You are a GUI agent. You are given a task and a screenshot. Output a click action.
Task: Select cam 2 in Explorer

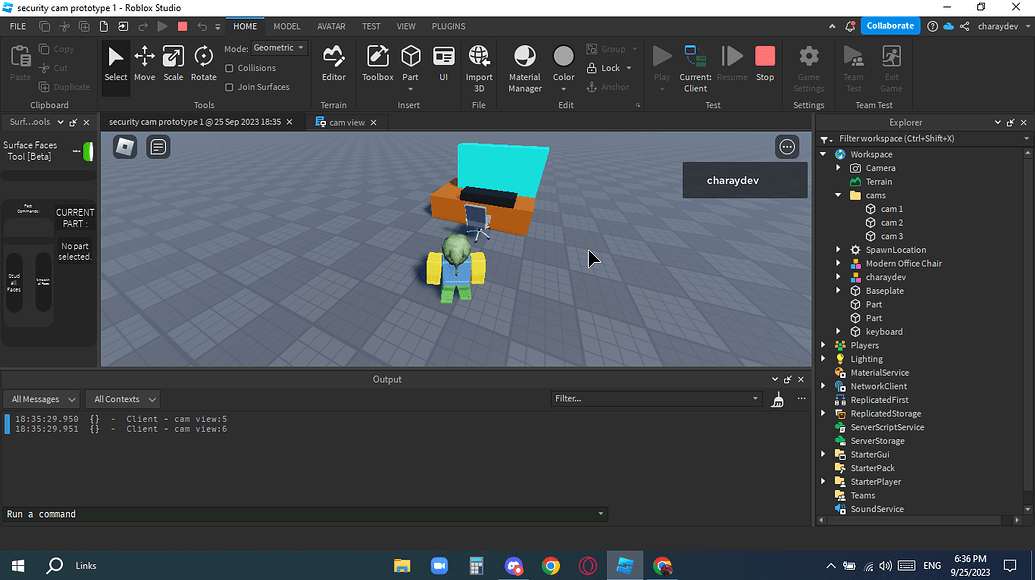[891, 223]
